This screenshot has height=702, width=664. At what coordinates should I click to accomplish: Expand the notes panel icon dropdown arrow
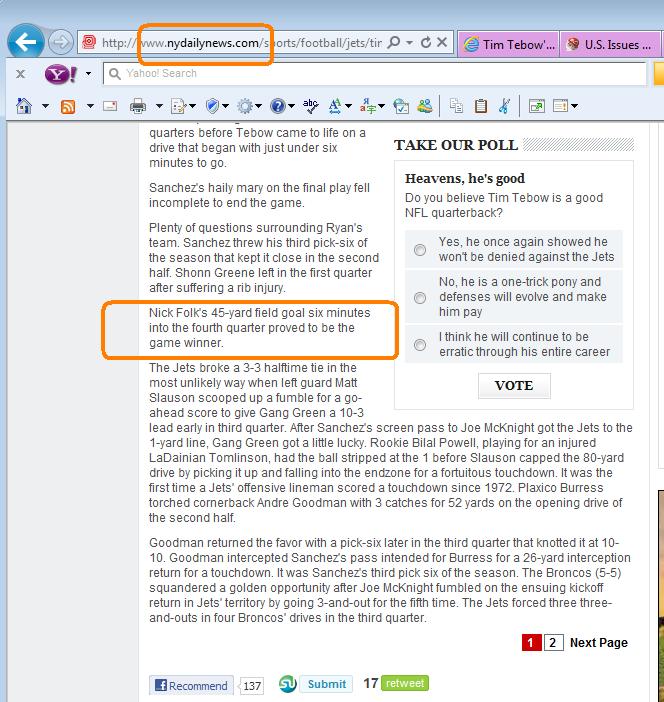(x=574, y=106)
